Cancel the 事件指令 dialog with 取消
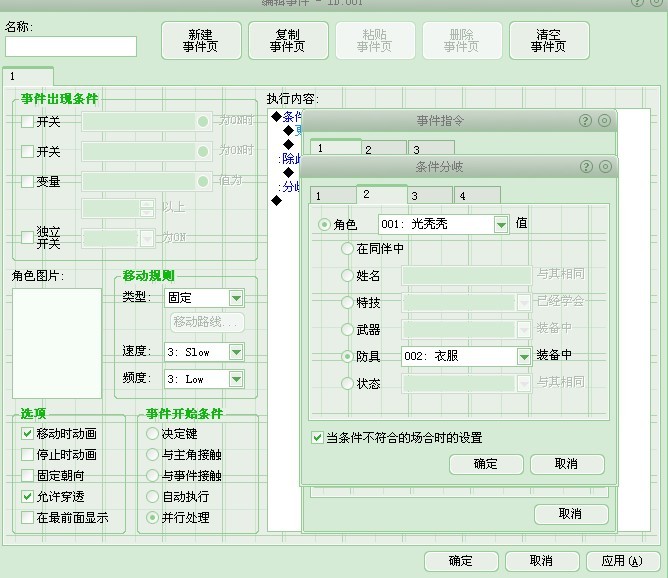668x578 pixels. 571,514
